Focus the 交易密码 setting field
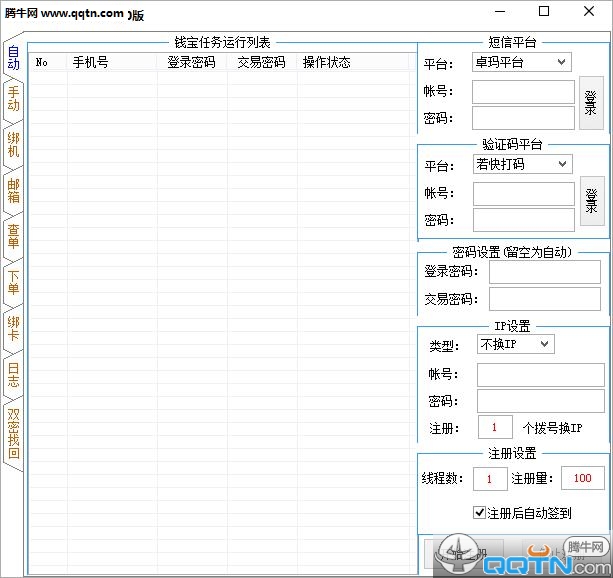This screenshot has height=578, width=613. click(x=545, y=299)
